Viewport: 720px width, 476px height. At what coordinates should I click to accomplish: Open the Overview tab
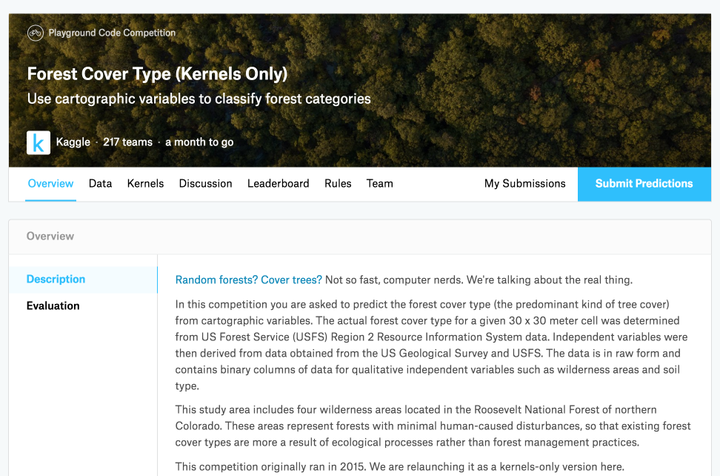(x=50, y=184)
